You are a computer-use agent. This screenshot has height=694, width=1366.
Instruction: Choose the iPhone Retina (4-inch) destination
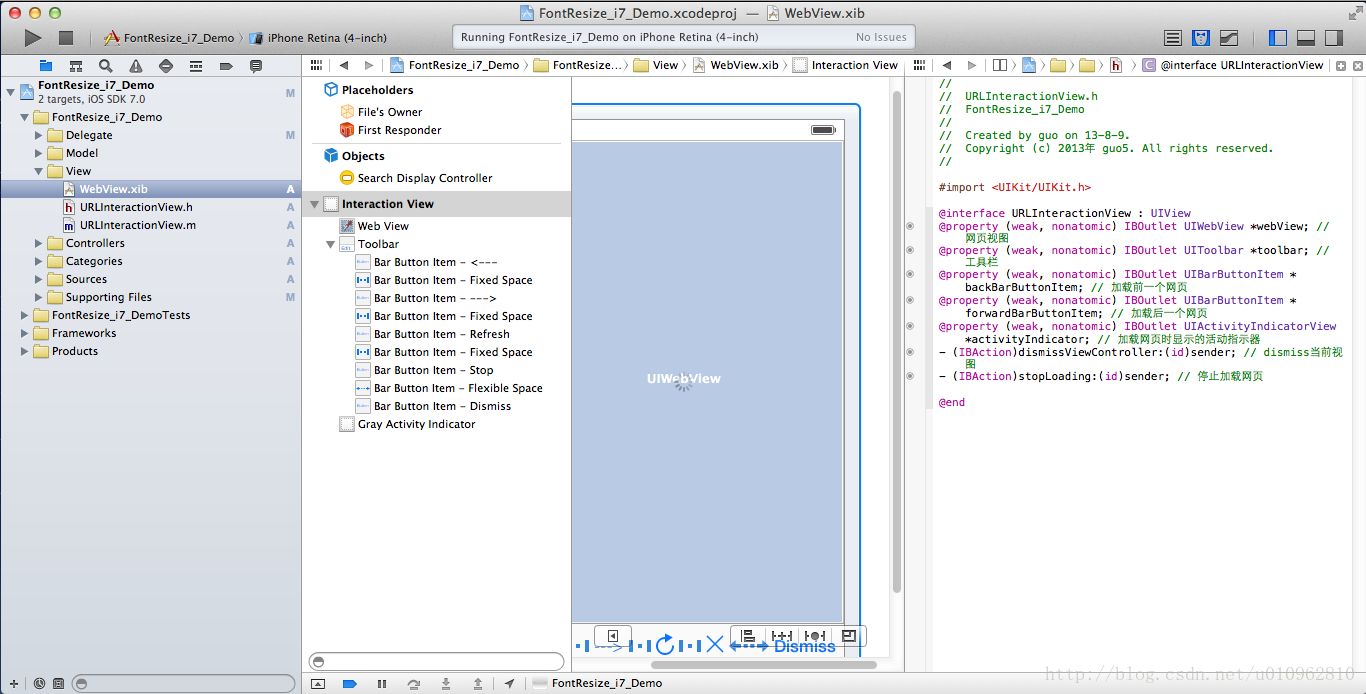tap(318, 38)
